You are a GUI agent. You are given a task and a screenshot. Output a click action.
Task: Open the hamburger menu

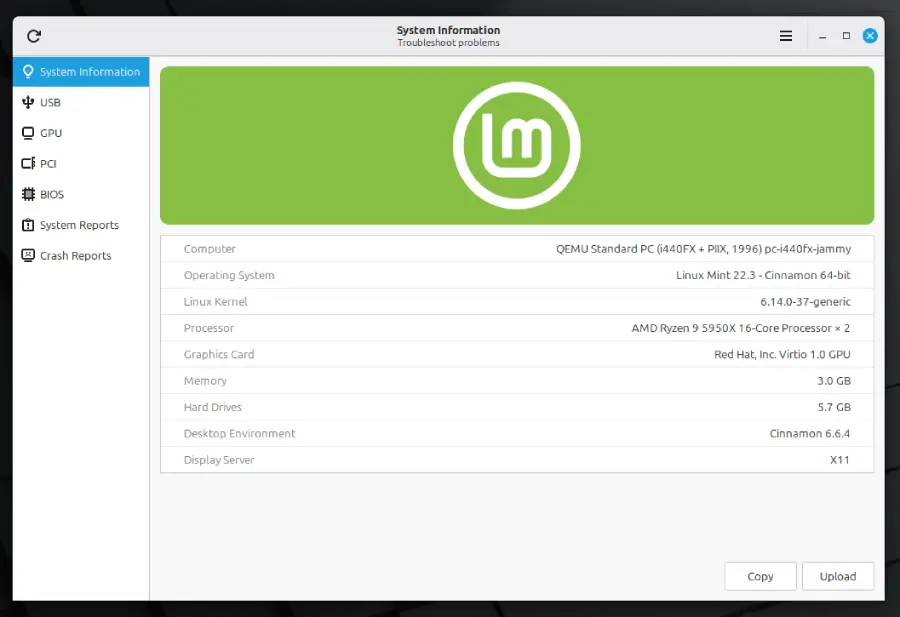[786, 36]
